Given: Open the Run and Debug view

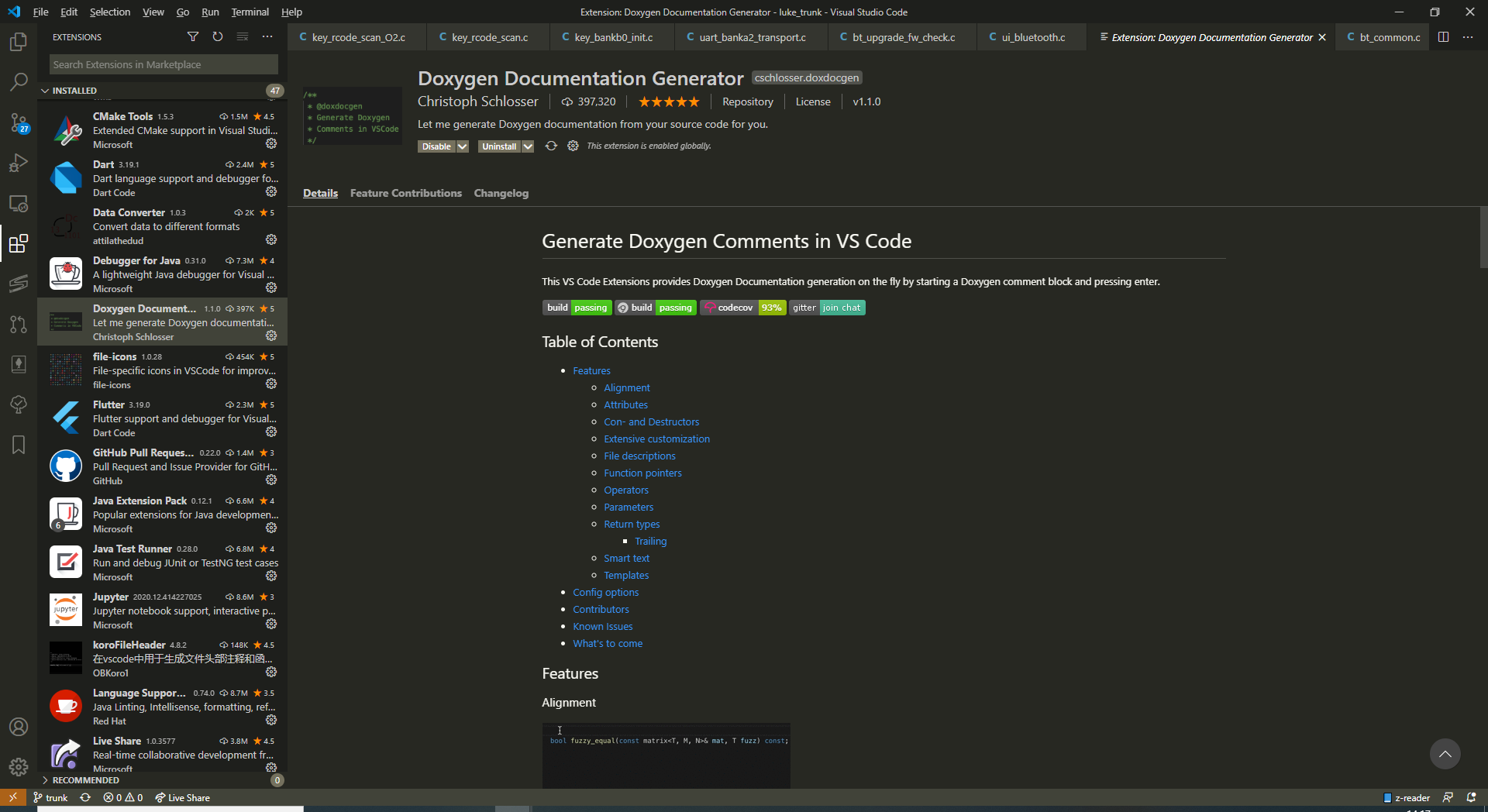Looking at the screenshot, I should (x=19, y=163).
